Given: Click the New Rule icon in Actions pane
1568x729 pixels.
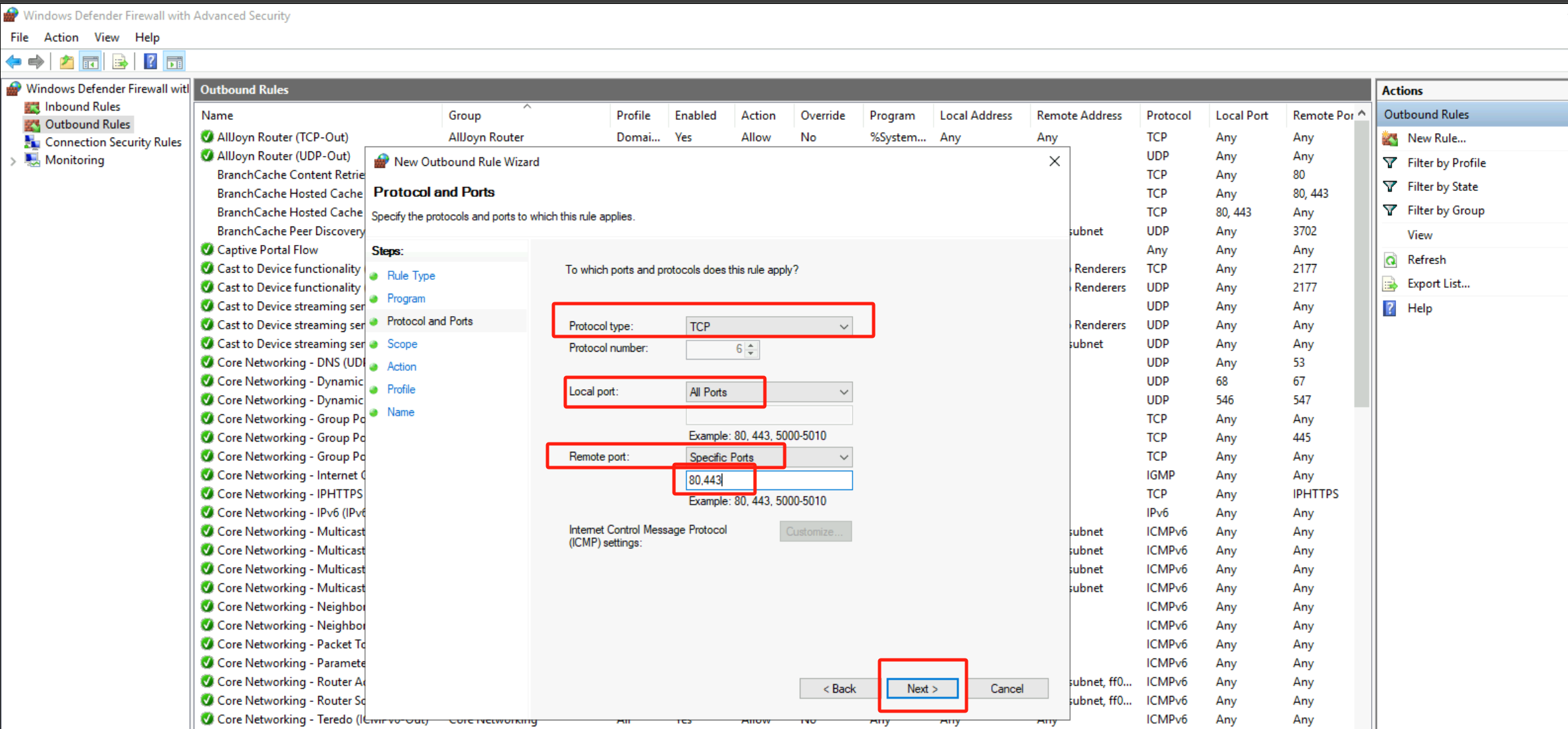Looking at the screenshot, I should tap(1390, 138).
